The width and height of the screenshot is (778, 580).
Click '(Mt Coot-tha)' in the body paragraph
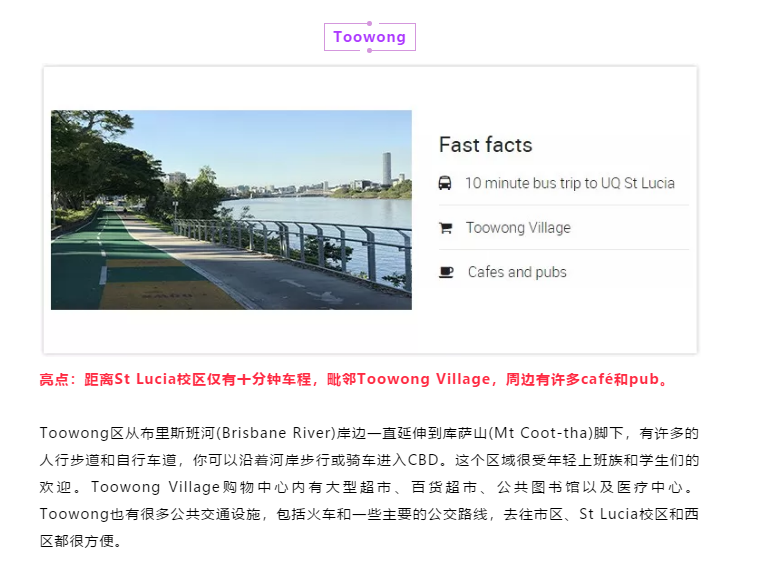pyautogui.click(x=539, y=434)
